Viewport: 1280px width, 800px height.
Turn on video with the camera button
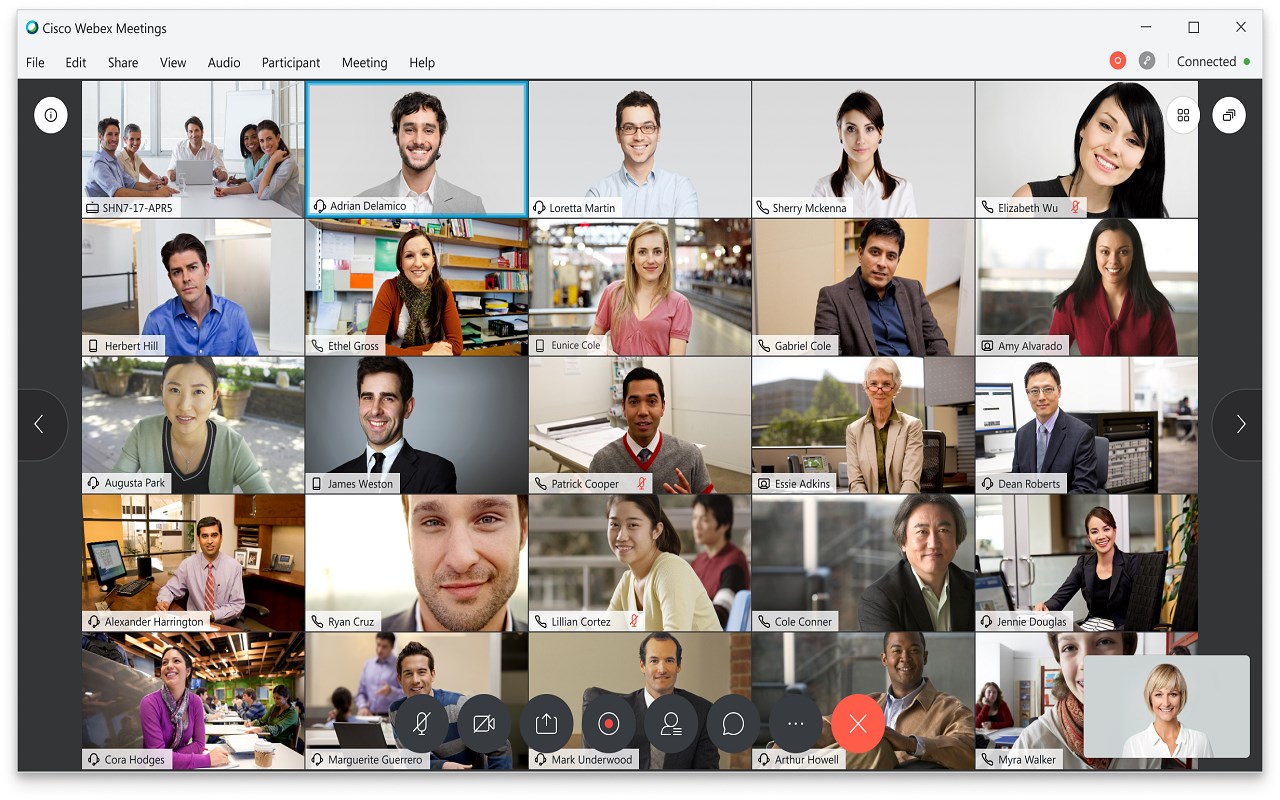coord(484,724)
